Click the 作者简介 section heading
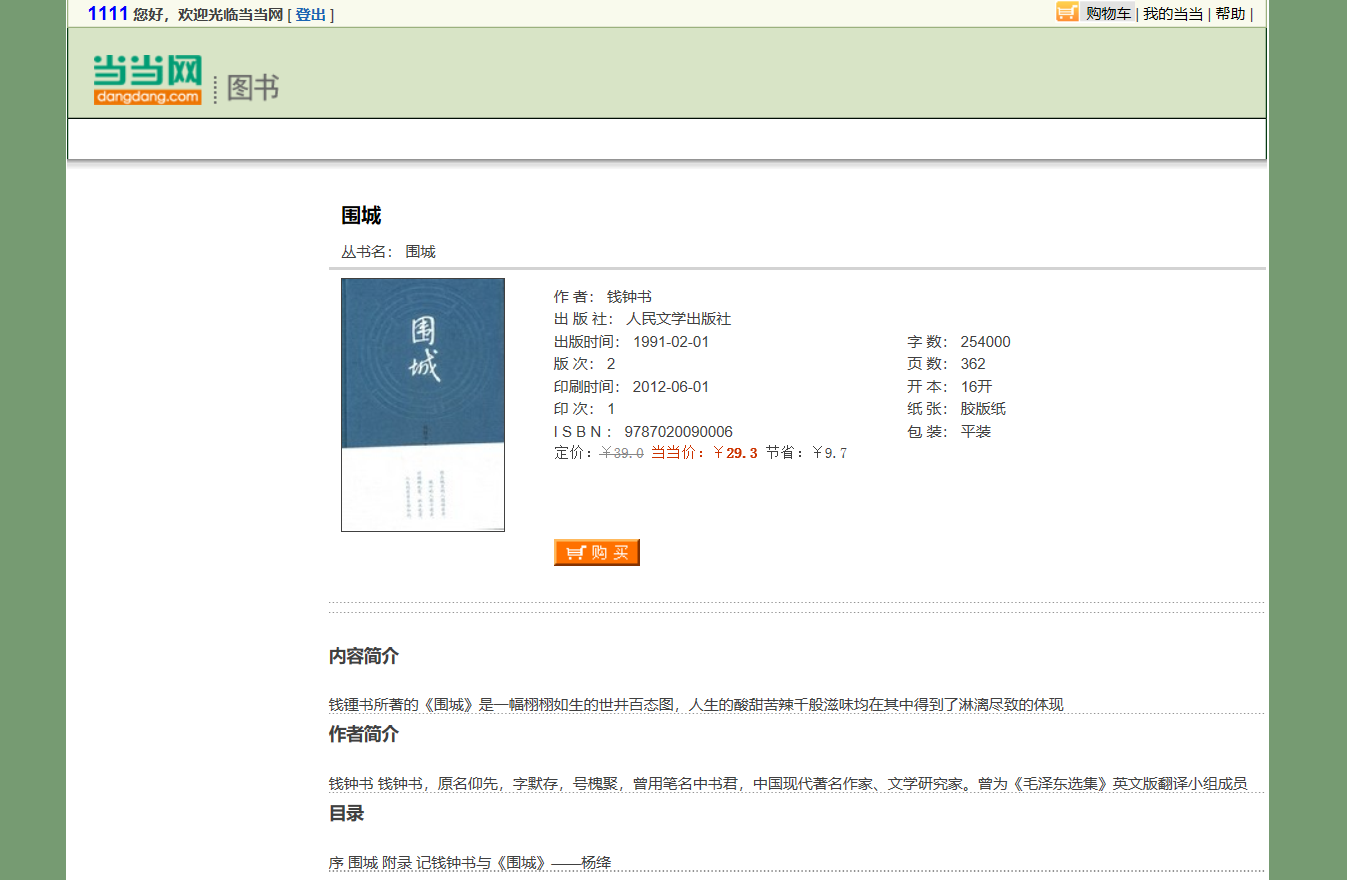The image size is (1347, 880). (x=364, y=735)
